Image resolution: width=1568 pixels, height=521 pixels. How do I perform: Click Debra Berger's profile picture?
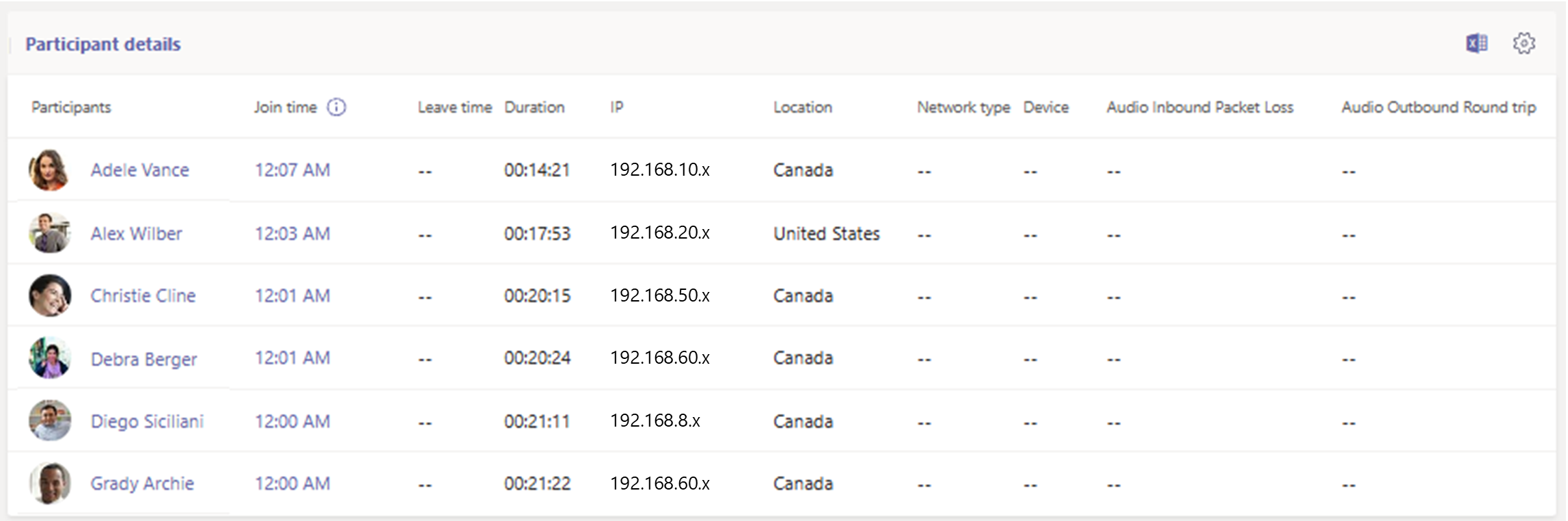(x=50, y=358)
